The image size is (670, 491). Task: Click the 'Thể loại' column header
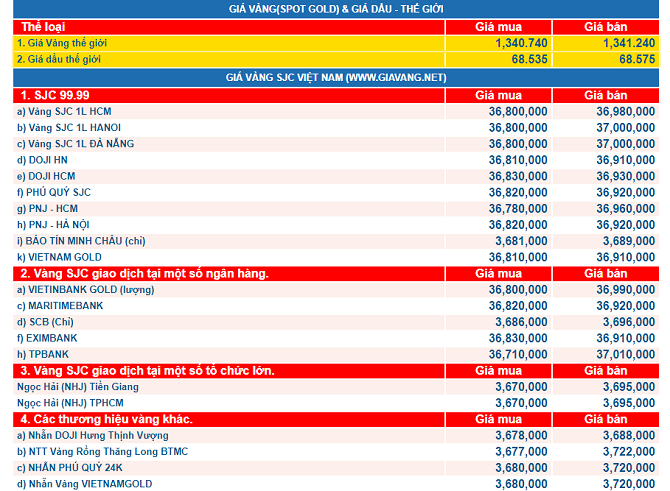click(43, 27)
